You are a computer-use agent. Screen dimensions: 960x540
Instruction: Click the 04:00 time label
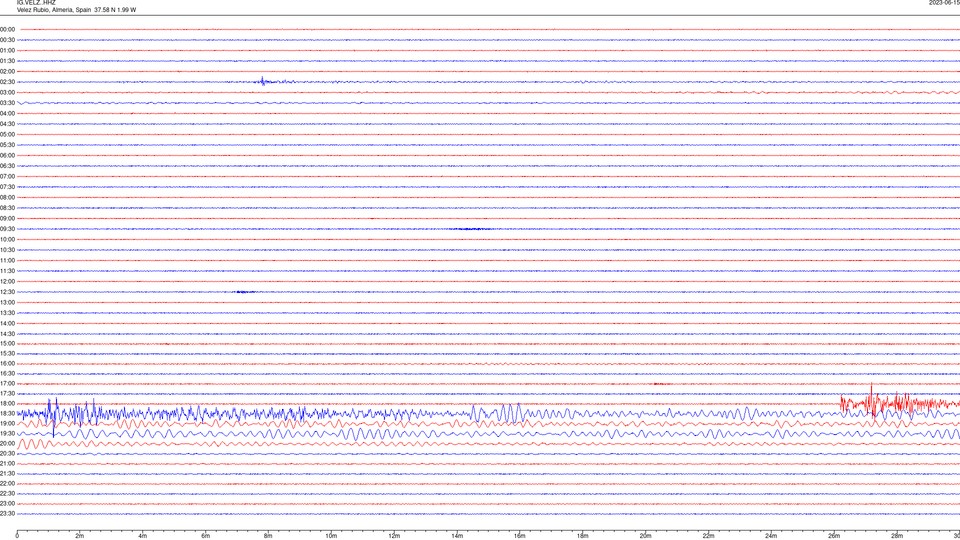click(x=7, y=113)
